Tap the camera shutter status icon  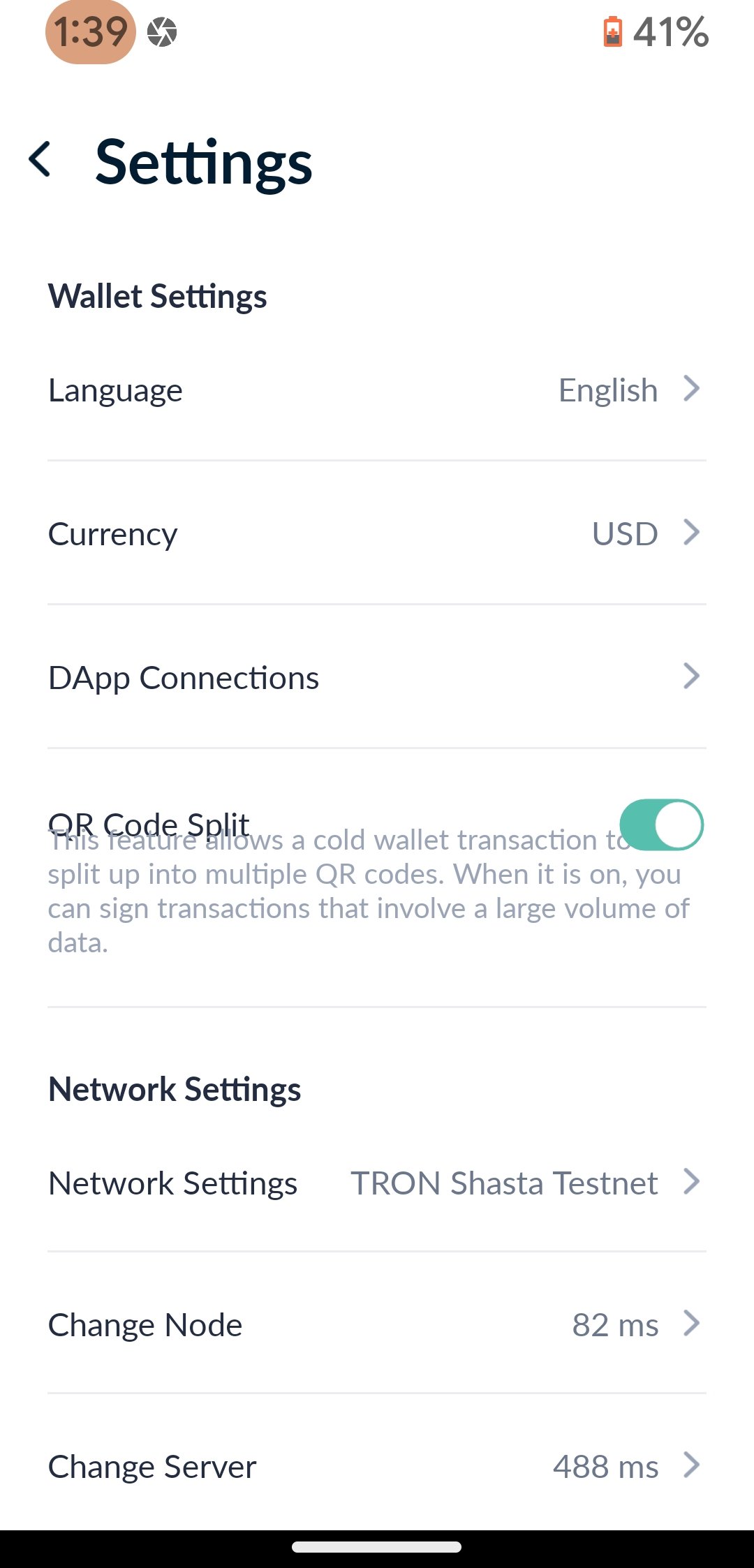point(162,32)
